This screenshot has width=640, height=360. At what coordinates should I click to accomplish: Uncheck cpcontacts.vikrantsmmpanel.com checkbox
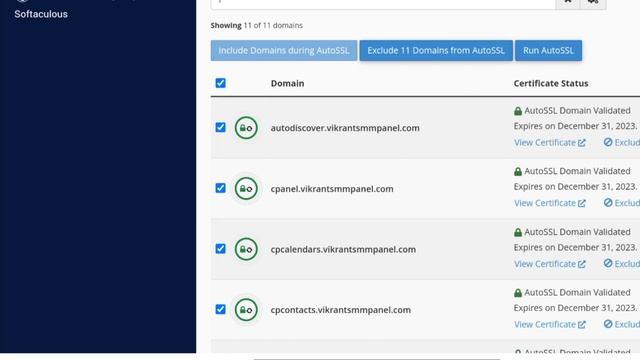(220, 309)
